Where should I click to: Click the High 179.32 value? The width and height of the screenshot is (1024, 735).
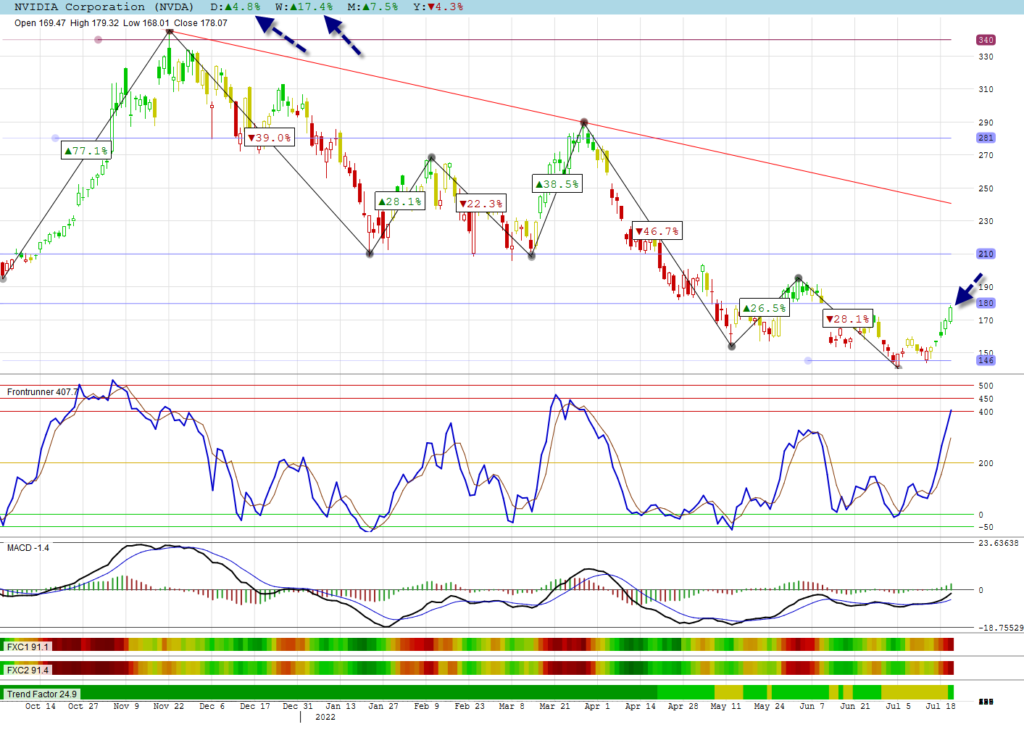point(95,23)
